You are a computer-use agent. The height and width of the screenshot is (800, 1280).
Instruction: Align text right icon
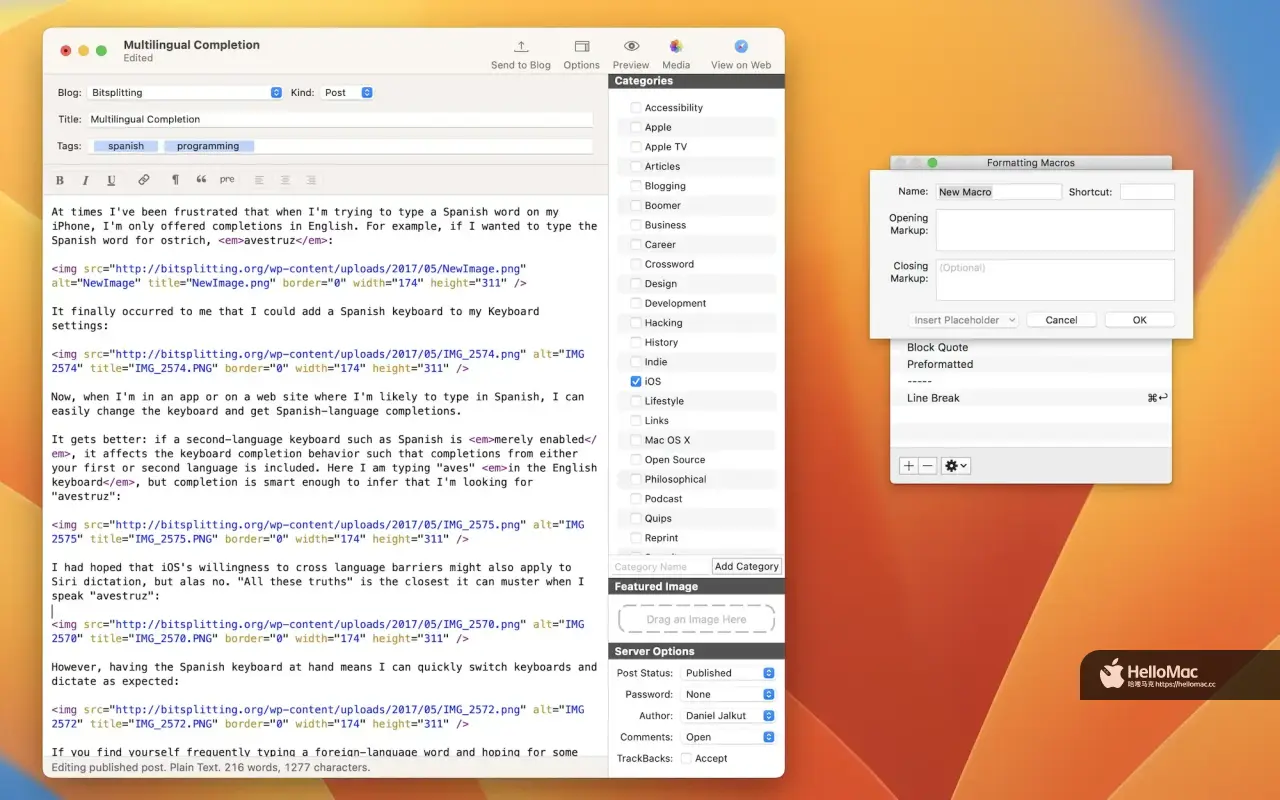(x=311, y=180)
